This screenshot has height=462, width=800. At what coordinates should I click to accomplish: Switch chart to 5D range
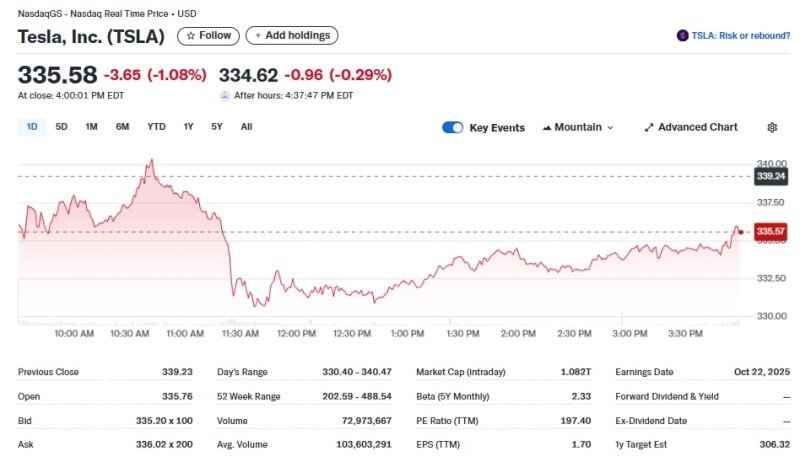point(62,127)
